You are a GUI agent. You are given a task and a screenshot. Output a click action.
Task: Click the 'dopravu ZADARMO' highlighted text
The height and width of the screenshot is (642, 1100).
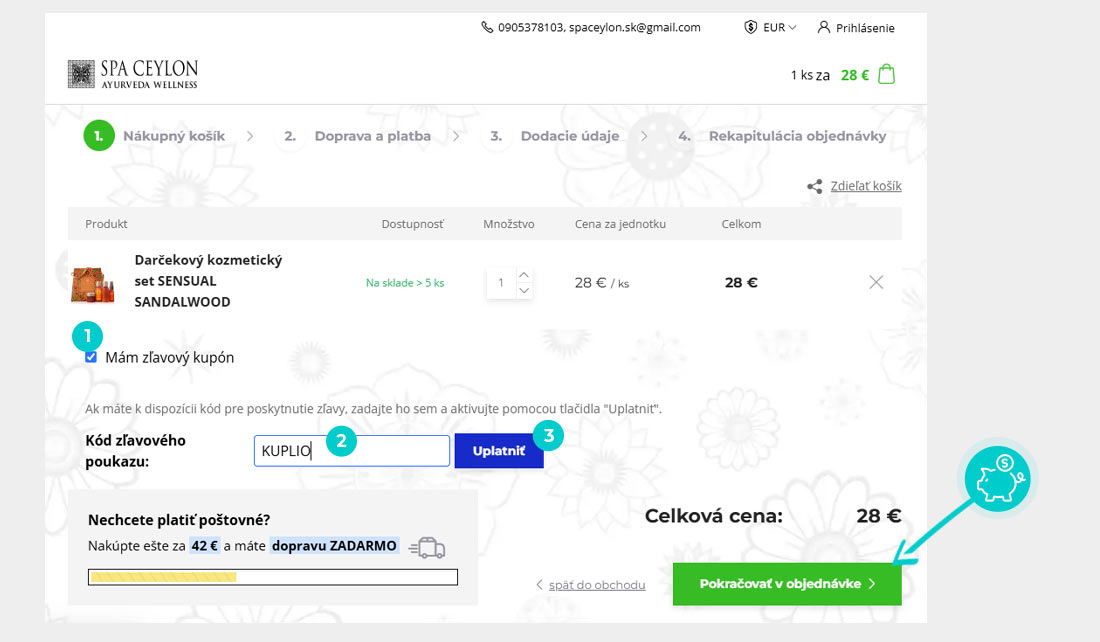coord(334,546)
